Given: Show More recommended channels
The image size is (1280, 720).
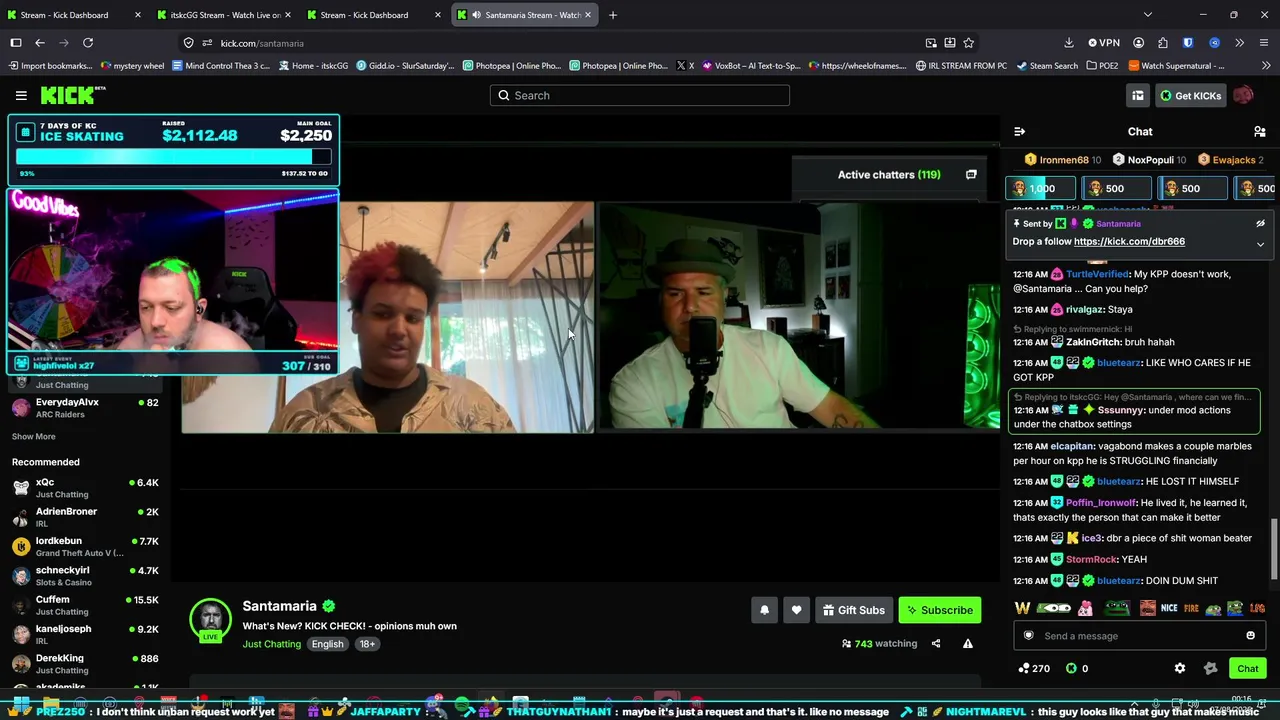Looking at the screenshot, I should tap(34, 437).
